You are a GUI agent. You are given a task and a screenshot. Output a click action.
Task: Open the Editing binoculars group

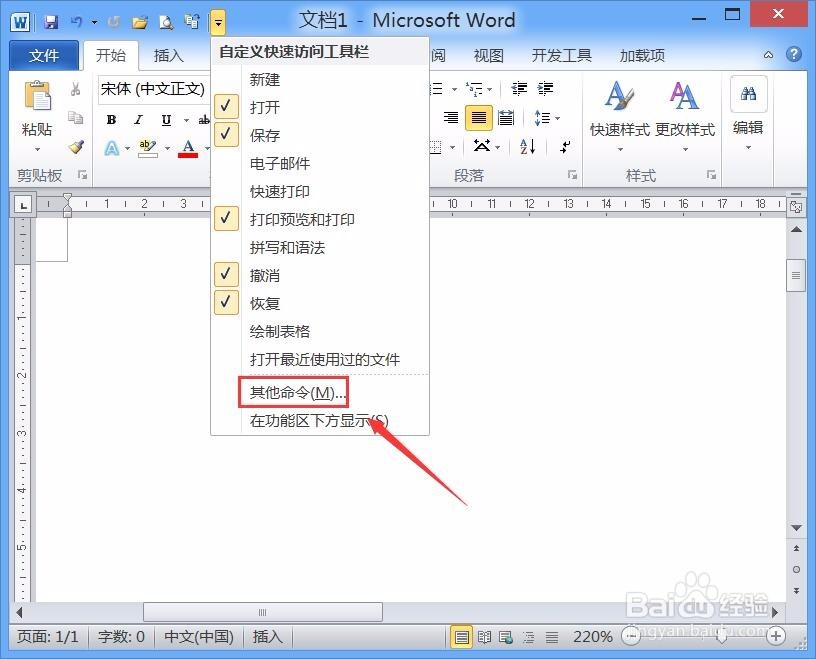(748, 113)
